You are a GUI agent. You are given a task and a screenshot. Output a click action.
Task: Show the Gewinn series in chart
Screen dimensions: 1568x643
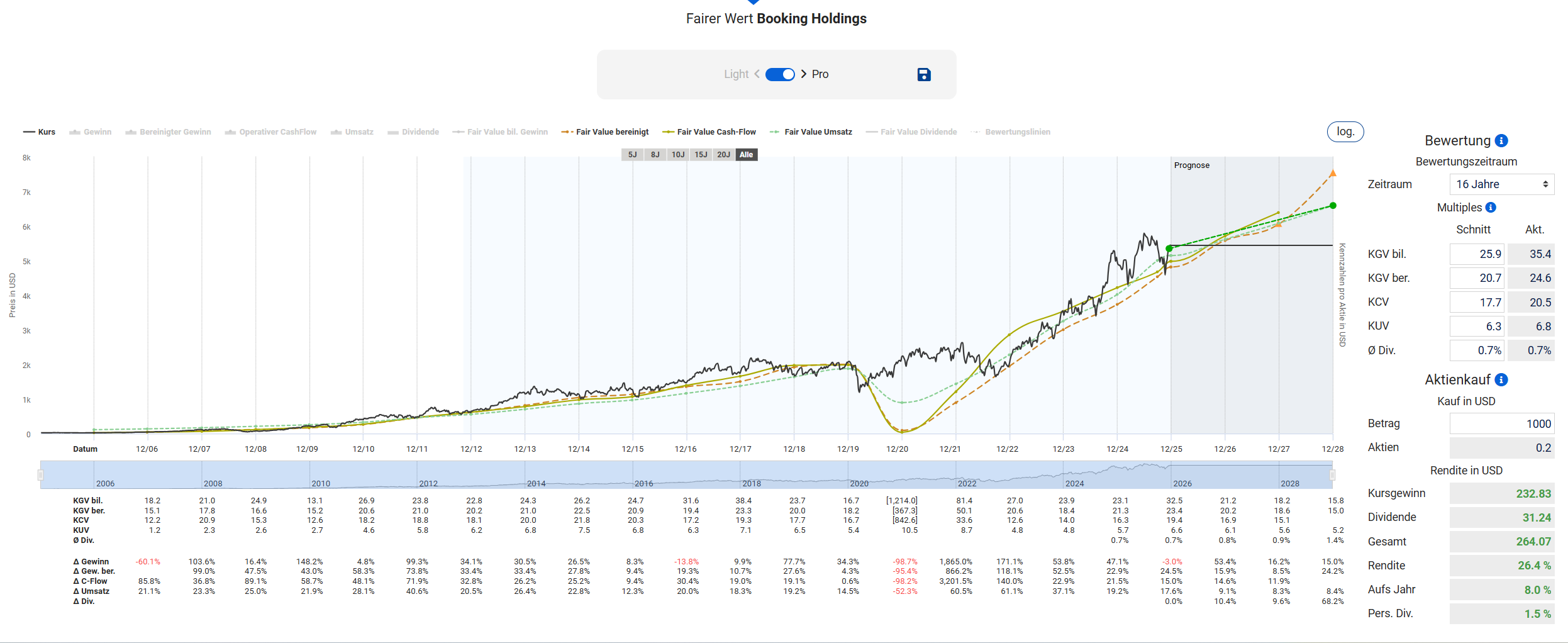tap(91, 132)
